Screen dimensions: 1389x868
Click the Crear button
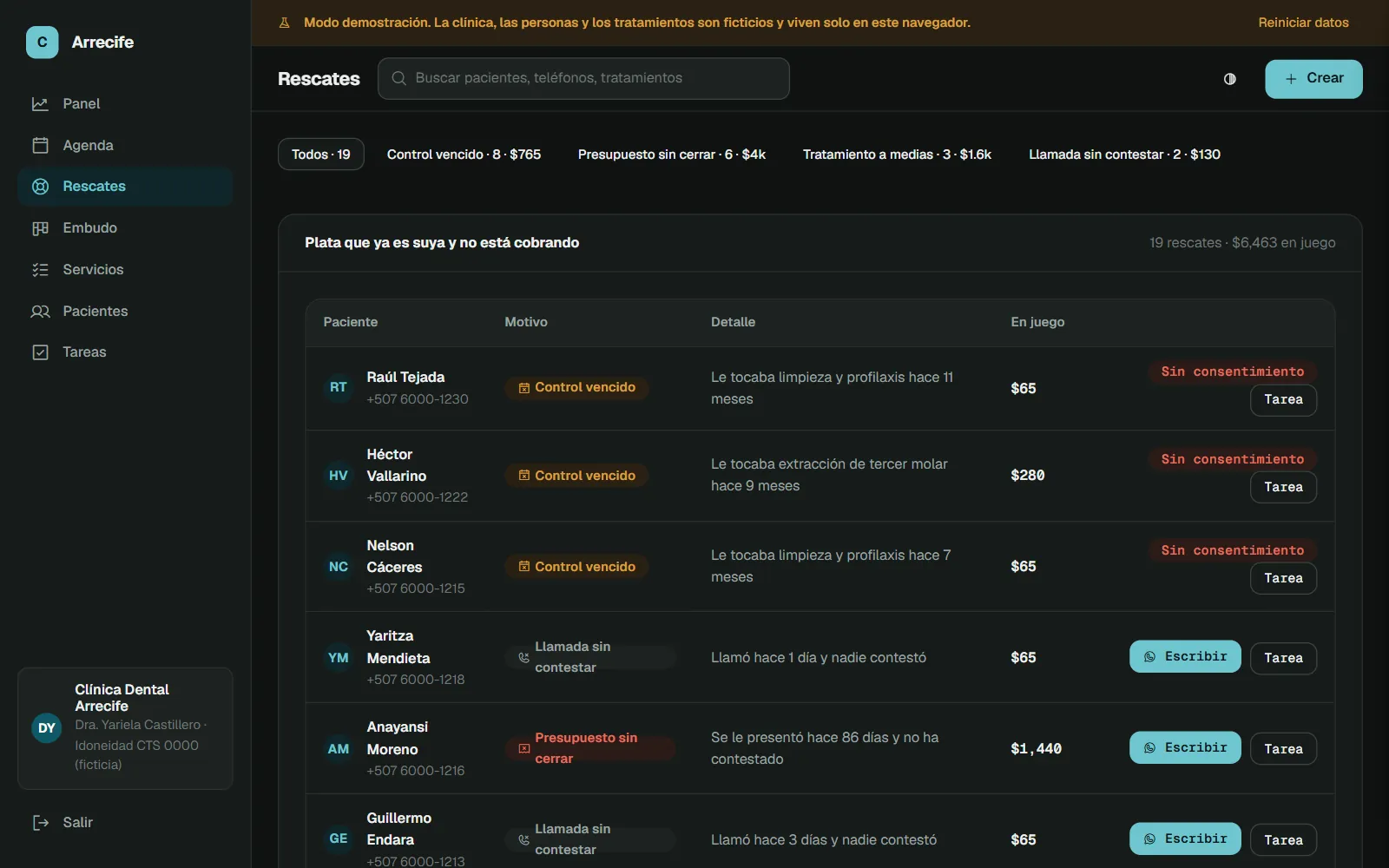coord(1313,79)
